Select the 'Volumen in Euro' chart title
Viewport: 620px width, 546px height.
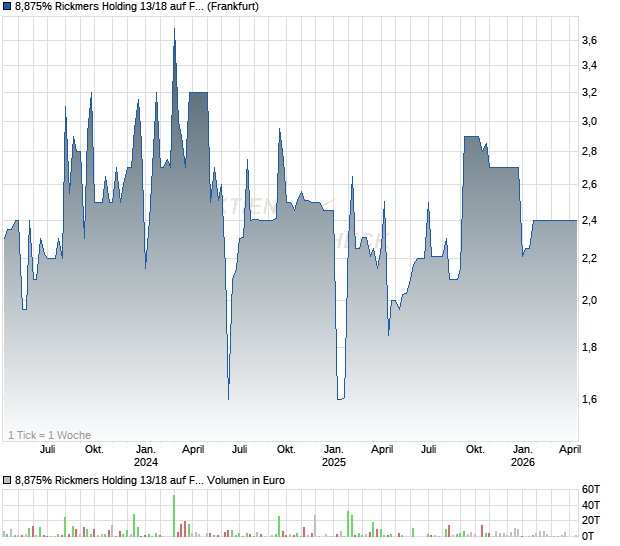click(x=150, y=480)
